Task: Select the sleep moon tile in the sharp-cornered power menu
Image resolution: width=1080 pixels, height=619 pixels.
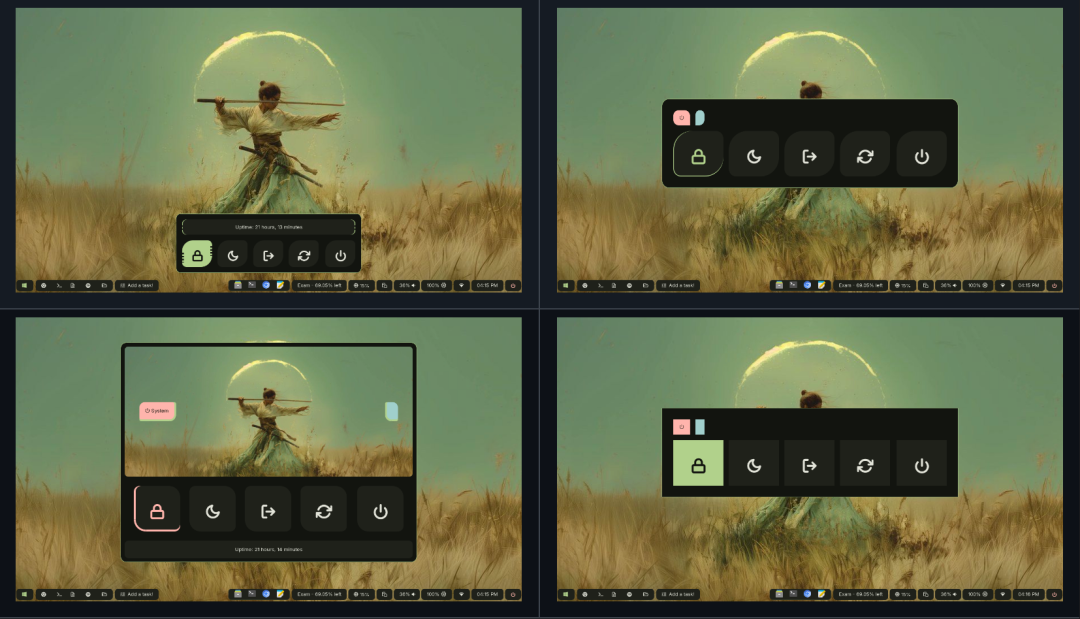Action: pyautogui.click(x=754, y=463)
